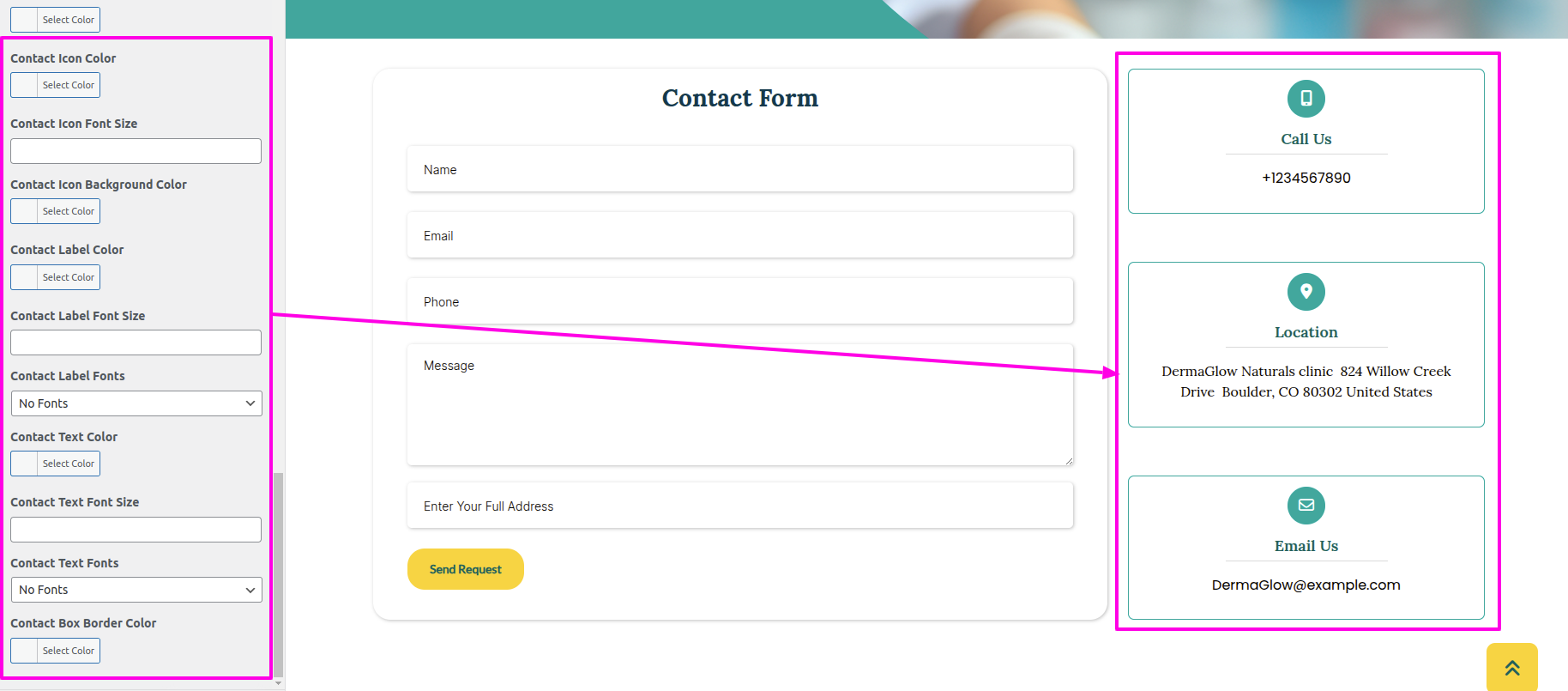Select color for Contact Label Color

pyautogui.click(x=55, y=277)
